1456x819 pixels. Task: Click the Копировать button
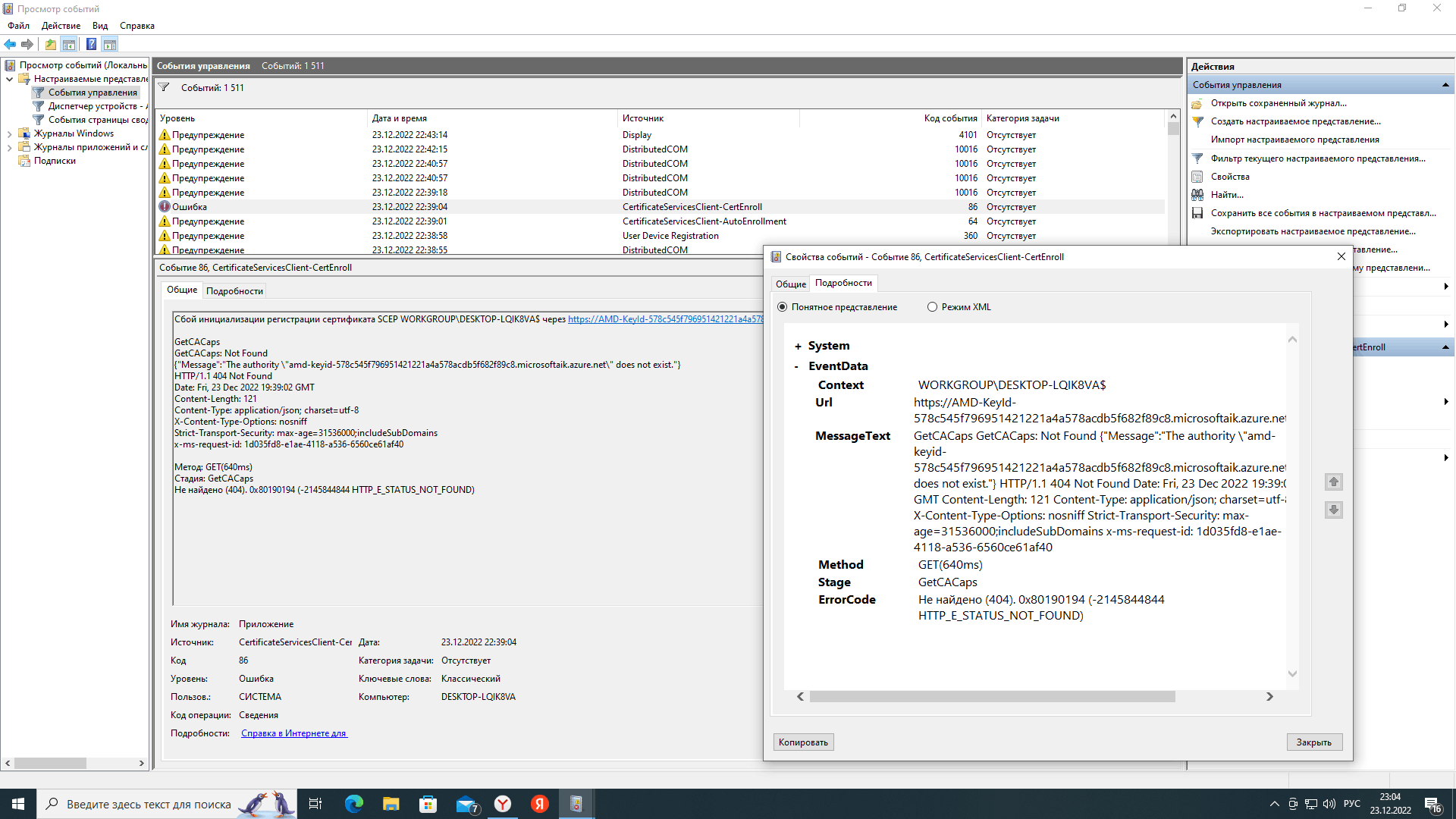(803, 742)
